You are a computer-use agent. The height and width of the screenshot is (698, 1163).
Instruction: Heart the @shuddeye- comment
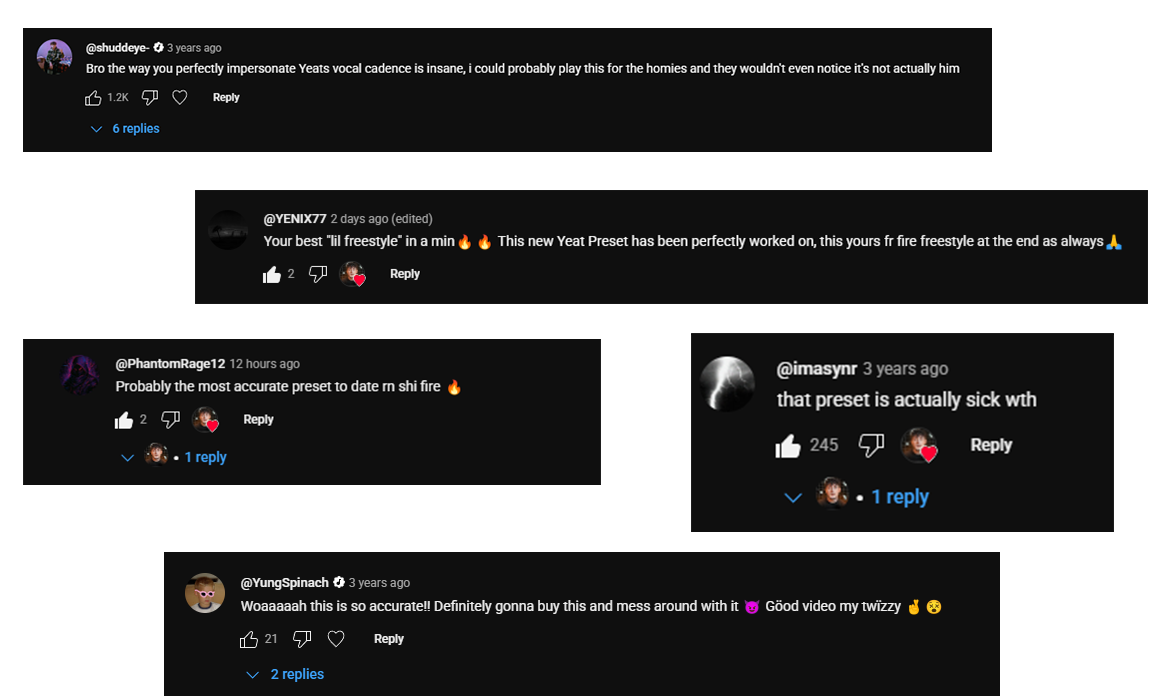click(180, 98)
